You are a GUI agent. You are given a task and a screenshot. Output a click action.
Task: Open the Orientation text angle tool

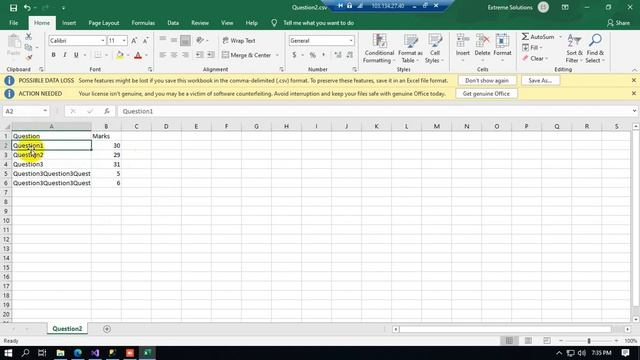(200, 40)
